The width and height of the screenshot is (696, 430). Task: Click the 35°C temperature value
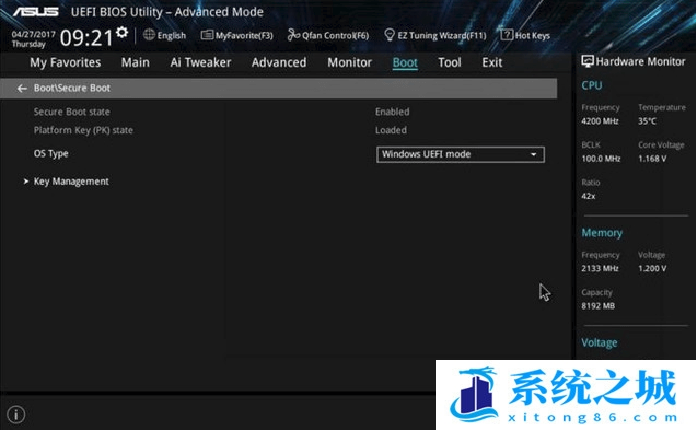(x=647, y=121)
